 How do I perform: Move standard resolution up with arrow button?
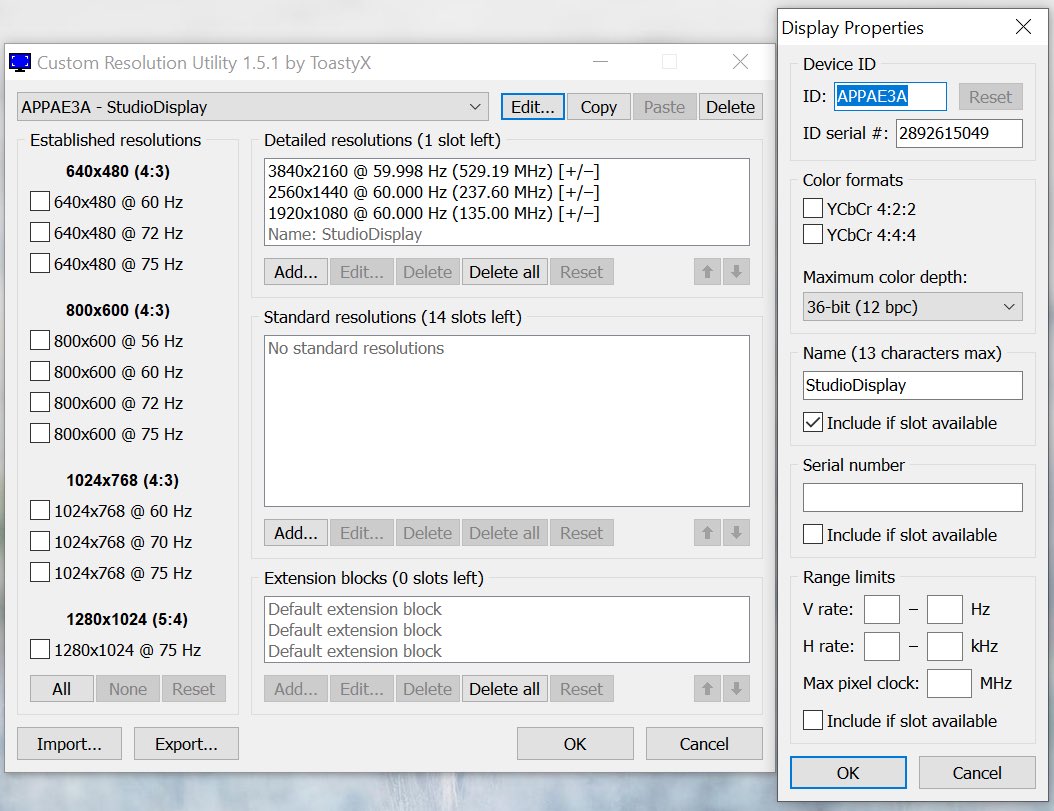707,533
